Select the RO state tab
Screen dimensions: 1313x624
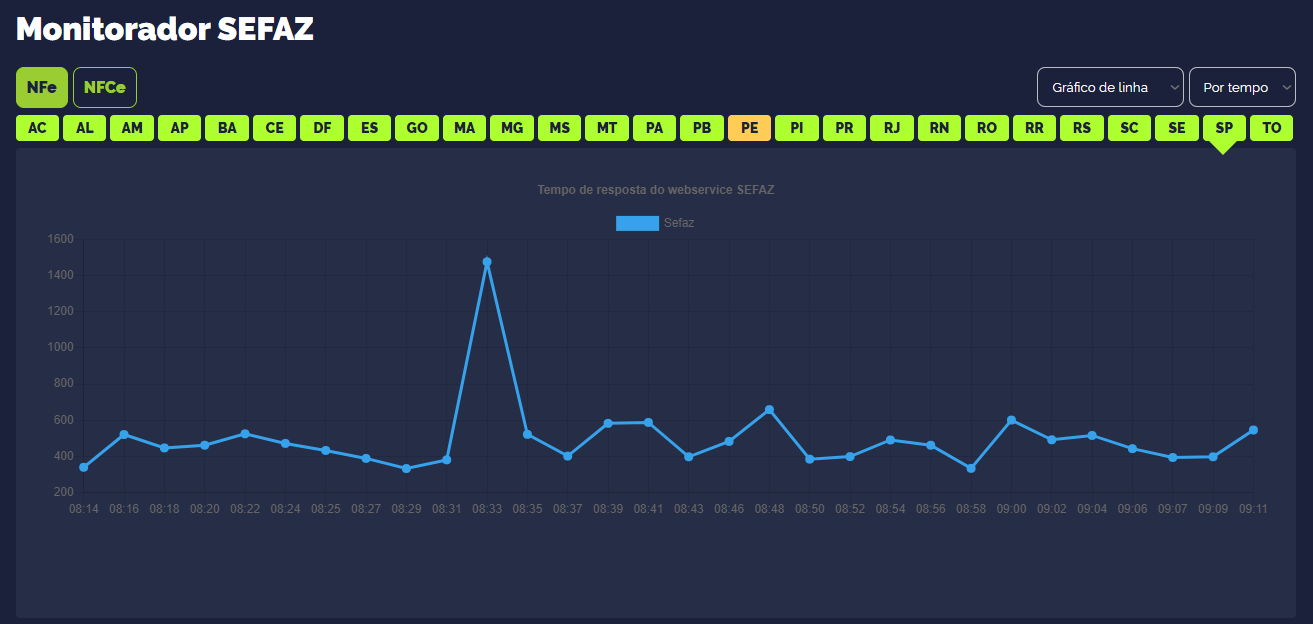click(987, 128)
